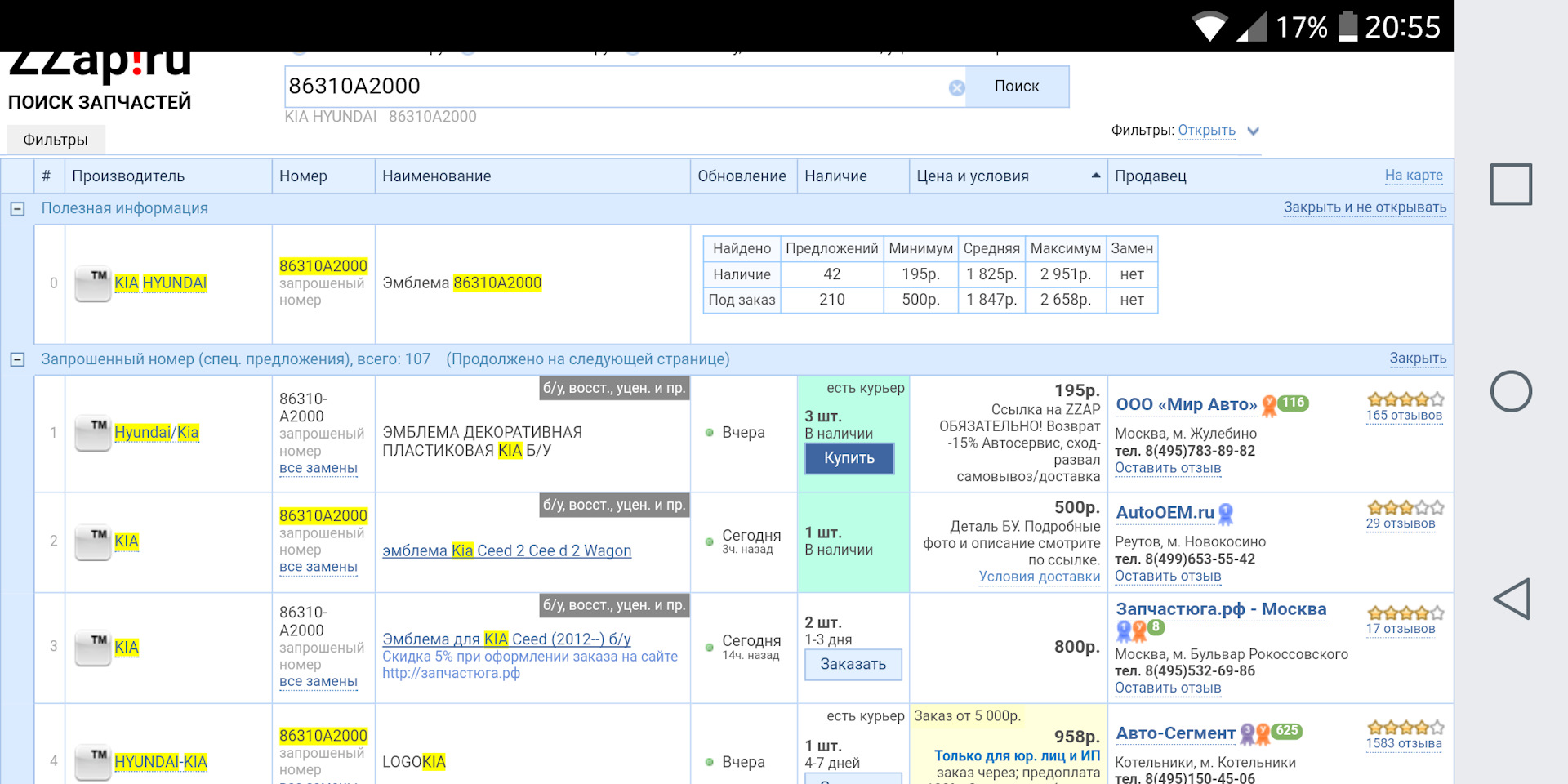Click the http://запчастюга.рф link text
This screenshot has height=784, width=1568.
coord(451,674)
